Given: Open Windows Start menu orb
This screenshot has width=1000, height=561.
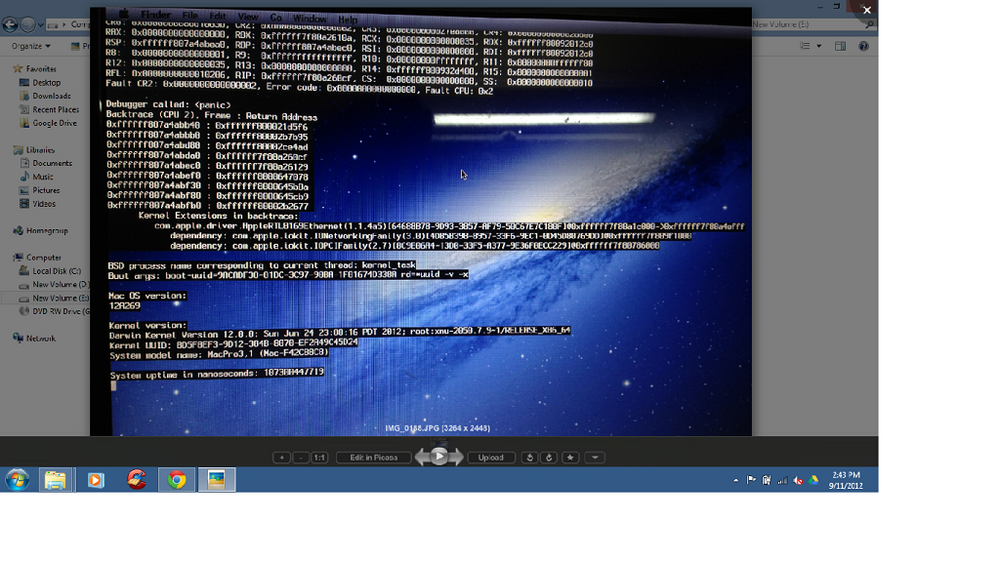Looking at the screenshot, I should tap(17, 480).
